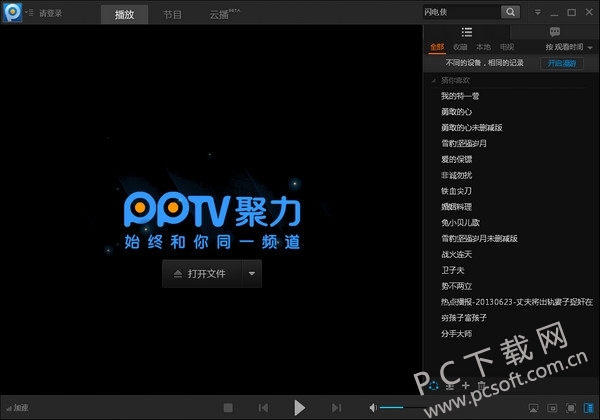Click the volume slider
Screen dimensions: 600x420
(x=404, y=408)
